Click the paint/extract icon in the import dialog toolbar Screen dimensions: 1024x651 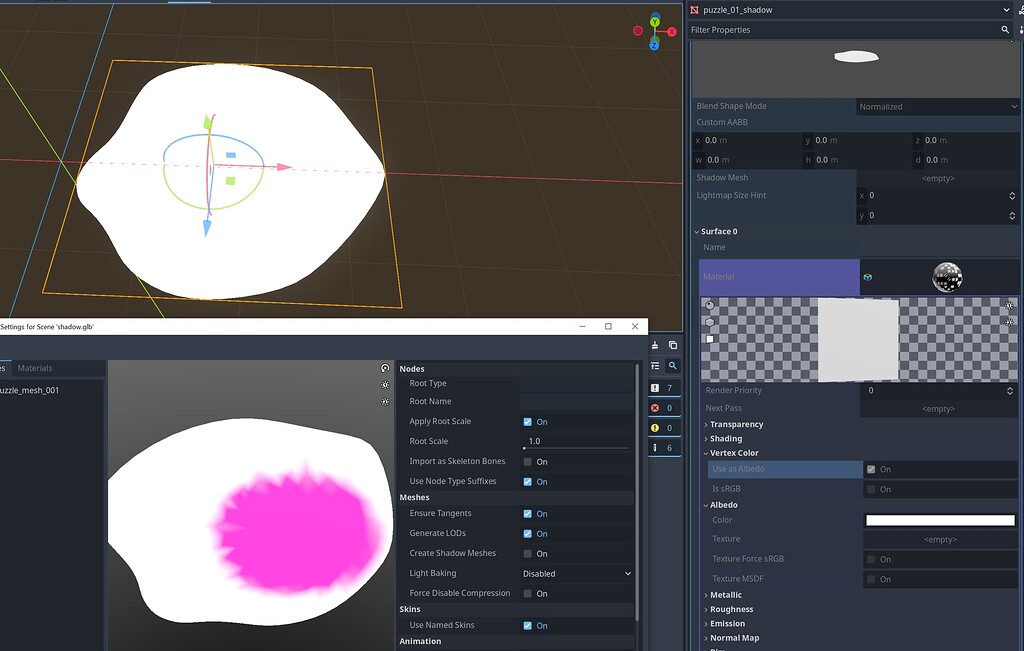click(655, 345)
